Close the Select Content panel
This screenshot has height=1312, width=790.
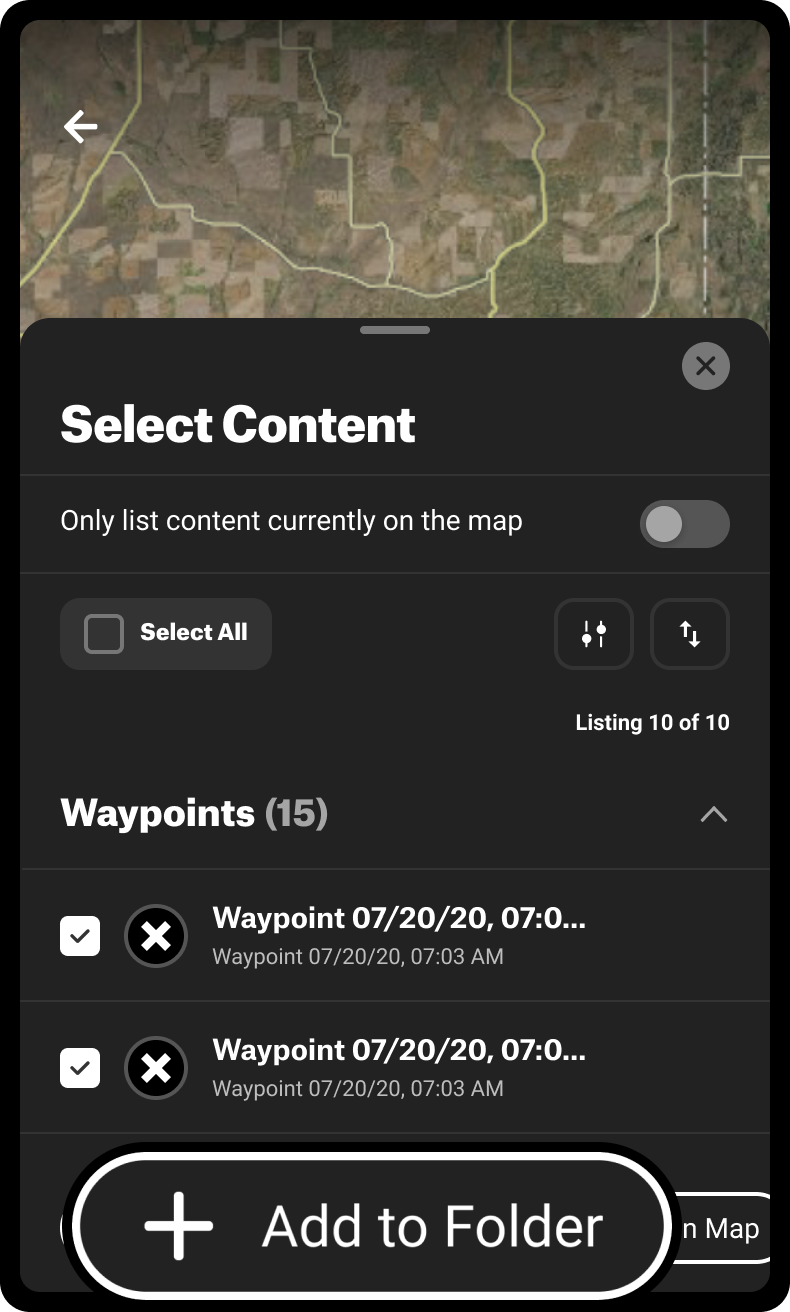point(705,366)
